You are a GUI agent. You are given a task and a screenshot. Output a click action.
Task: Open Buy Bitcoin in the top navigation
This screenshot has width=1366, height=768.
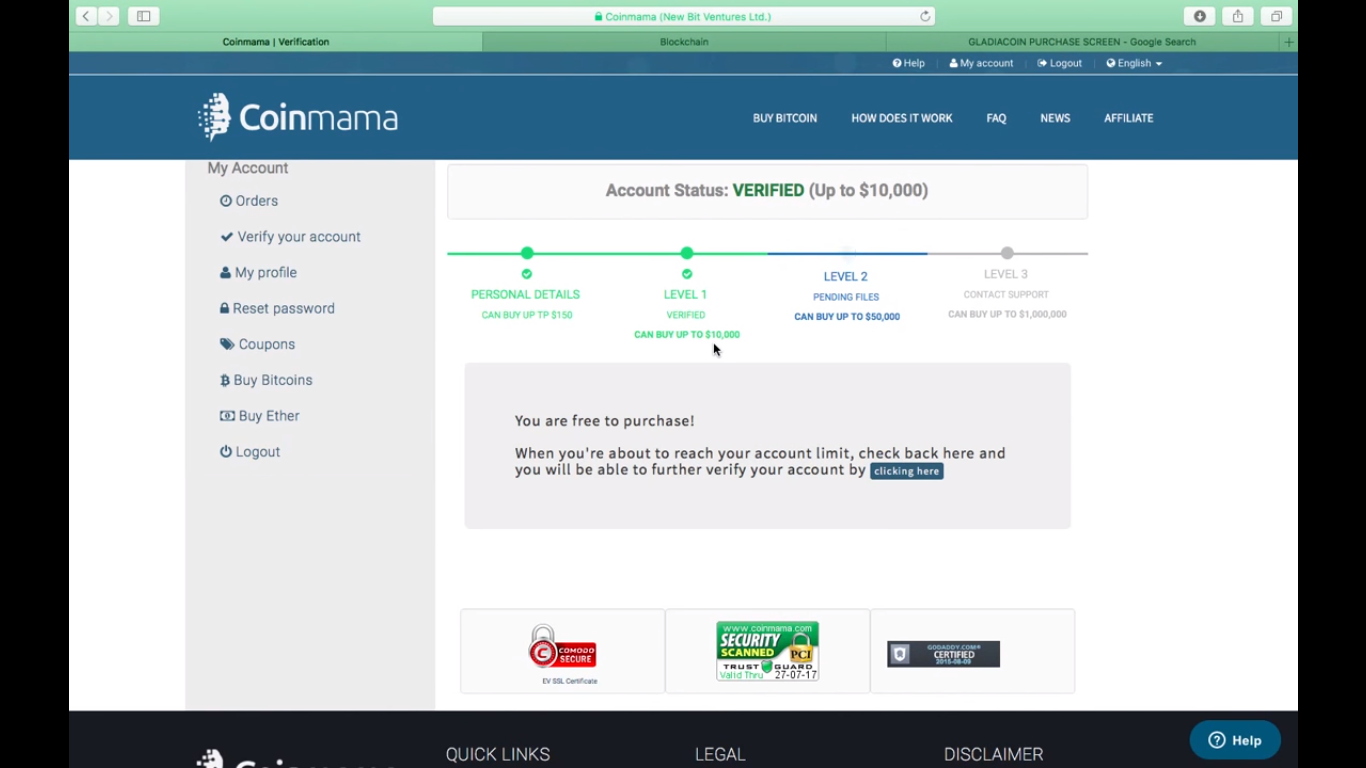[x=784, y=118]
